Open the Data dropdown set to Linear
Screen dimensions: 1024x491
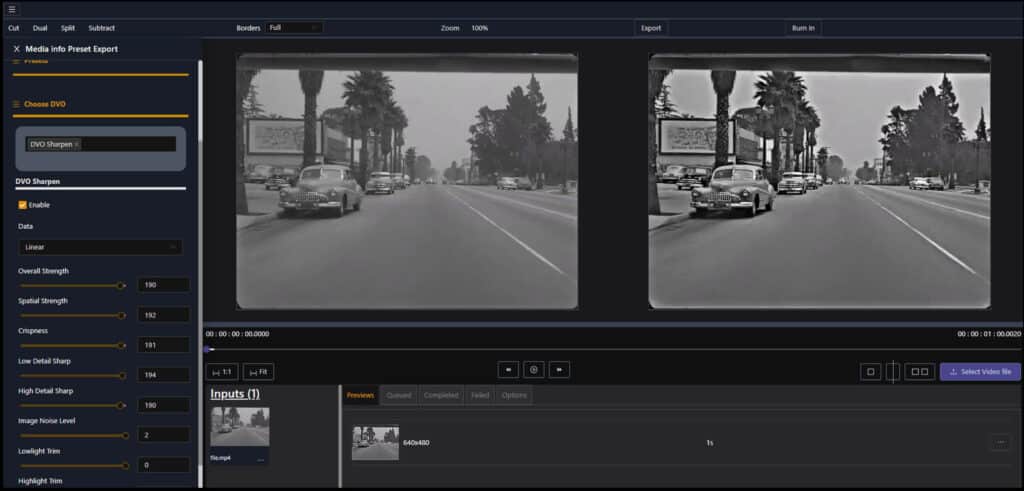tap(101, 247)
